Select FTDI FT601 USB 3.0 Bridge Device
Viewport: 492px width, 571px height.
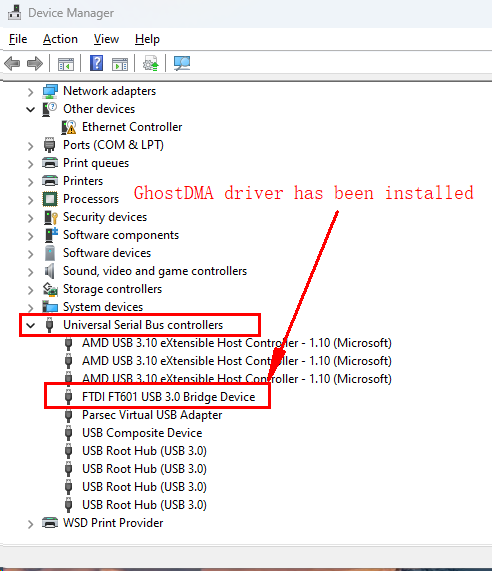(x=169, y=397)
